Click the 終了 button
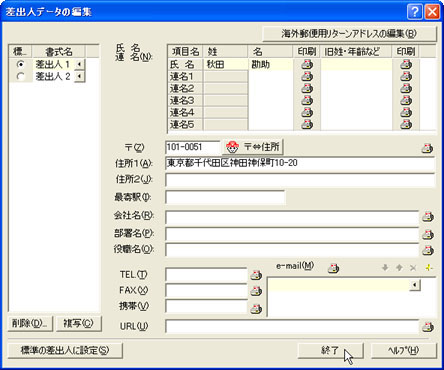The image size is (444, 370). point(330,350)
